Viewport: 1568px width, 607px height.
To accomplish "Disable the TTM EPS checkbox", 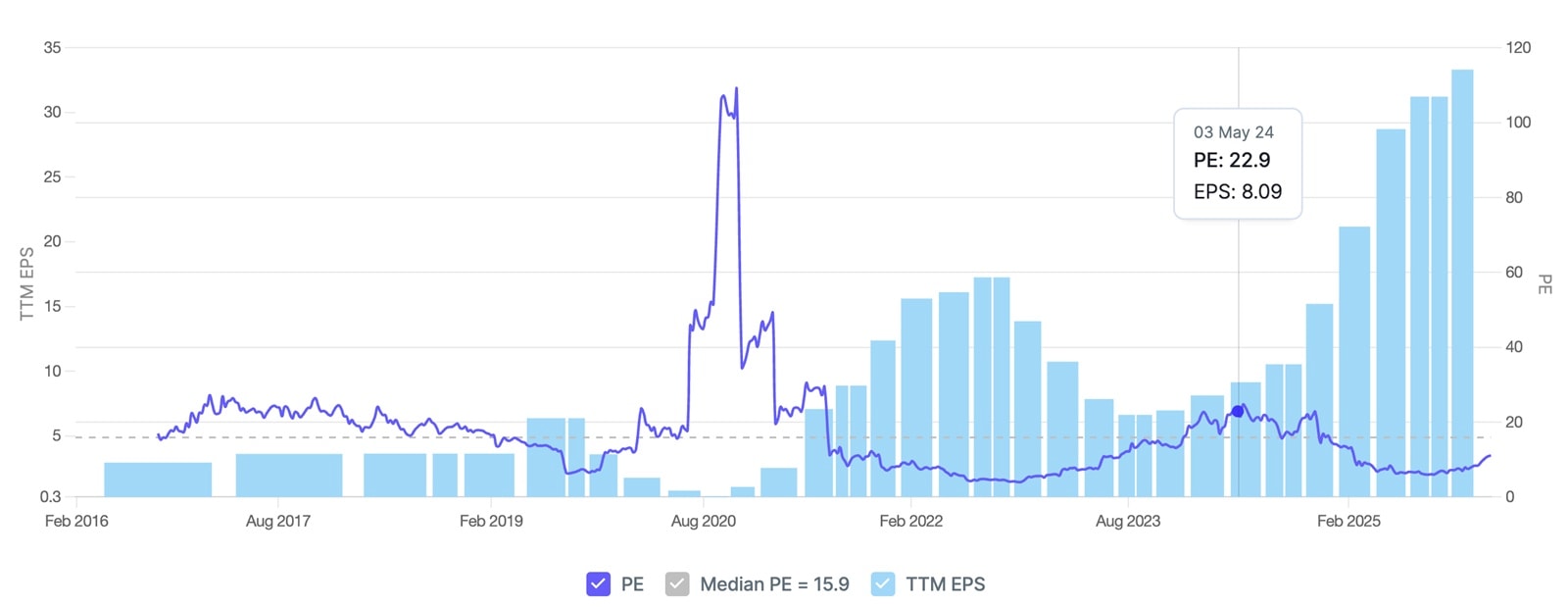I will [x=883, y=584].
